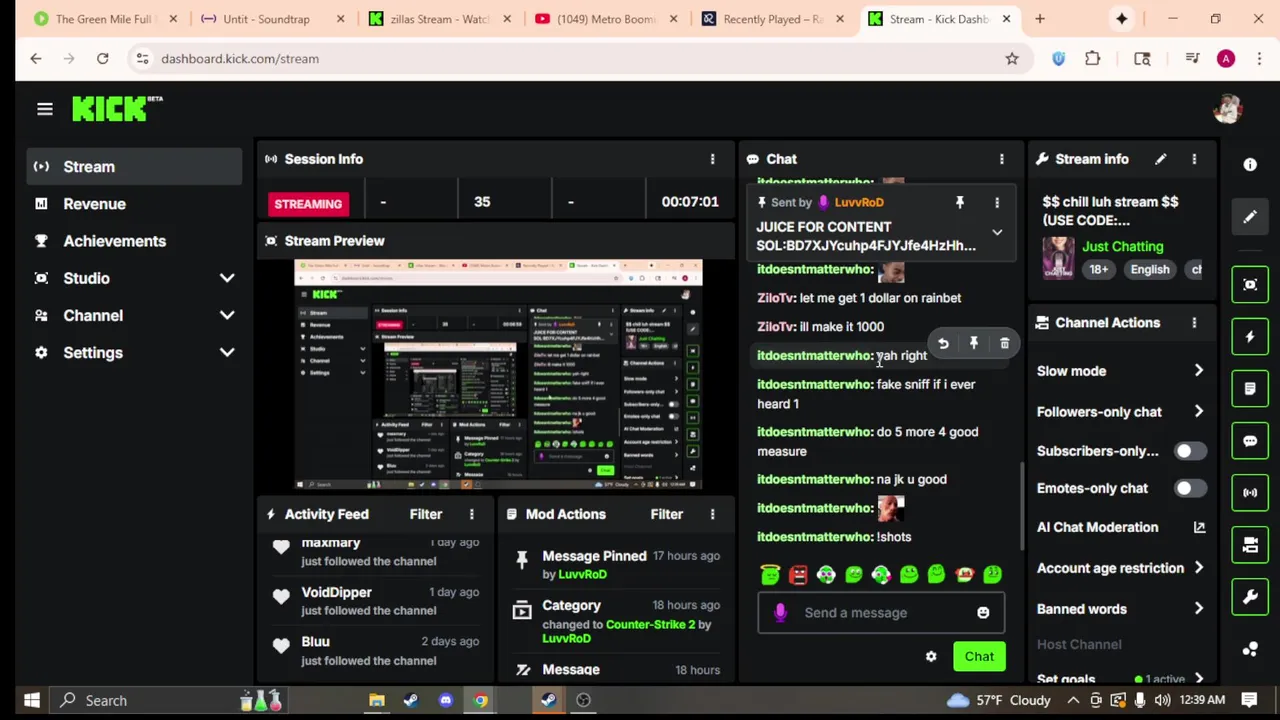This screenshot has height=720, width=1280.
Task: Open Activity Feed three-dot menu
Action: coord(471,514)
